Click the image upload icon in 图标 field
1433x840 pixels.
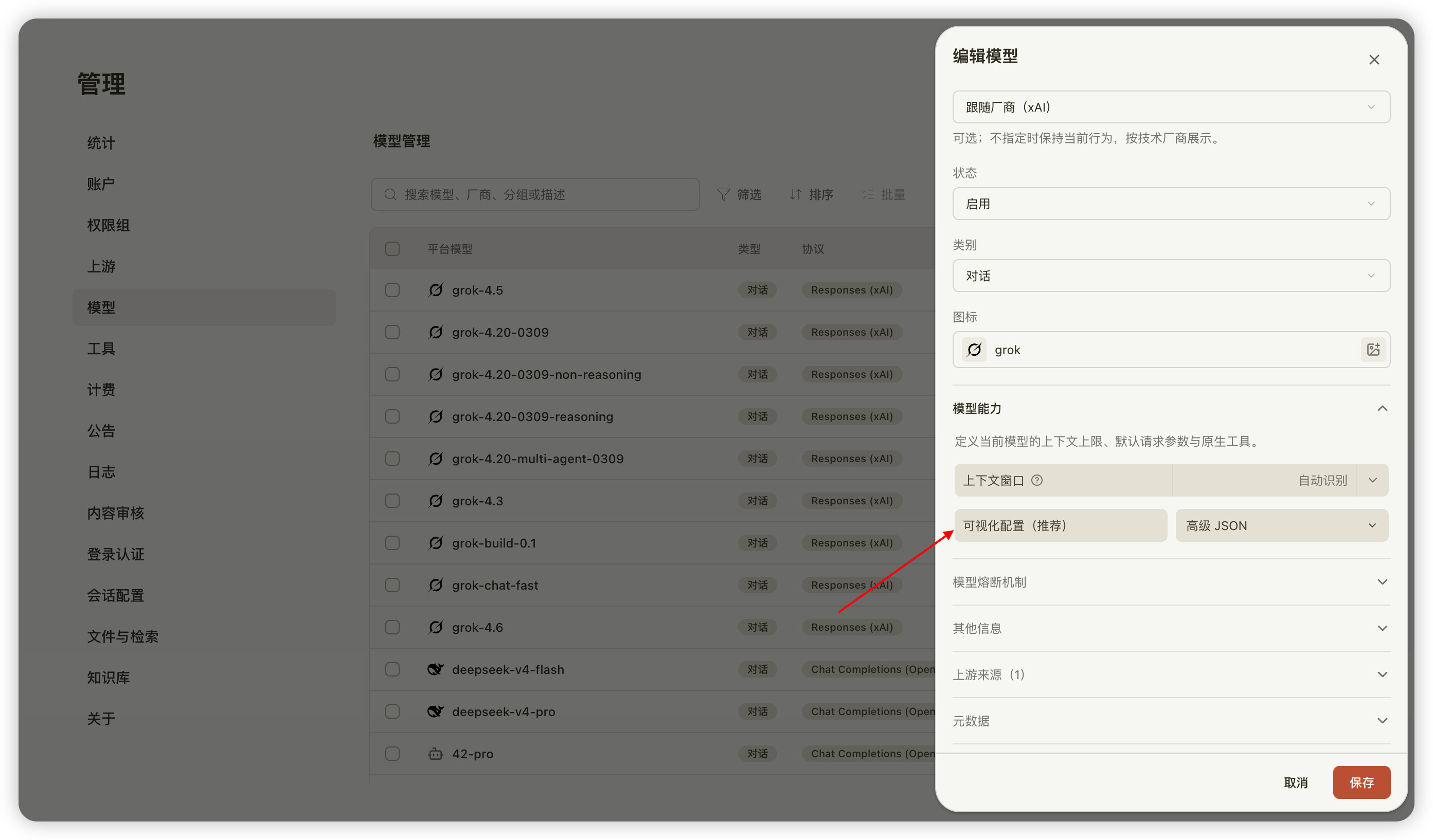click(1373, 350)
